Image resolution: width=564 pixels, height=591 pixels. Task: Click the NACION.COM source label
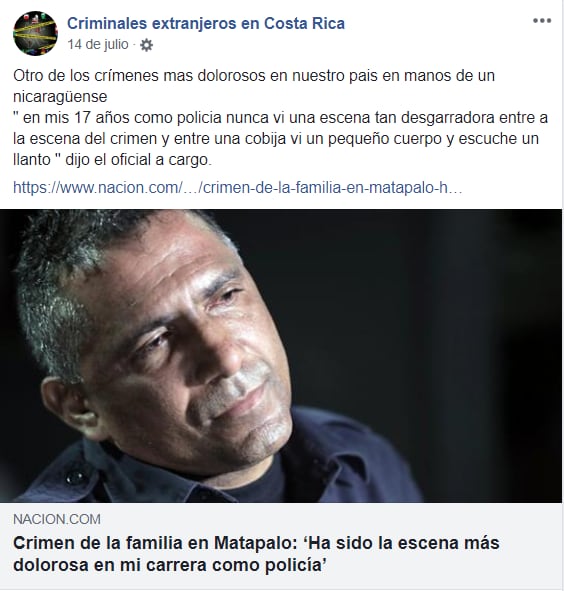click(x=57, y=519)
